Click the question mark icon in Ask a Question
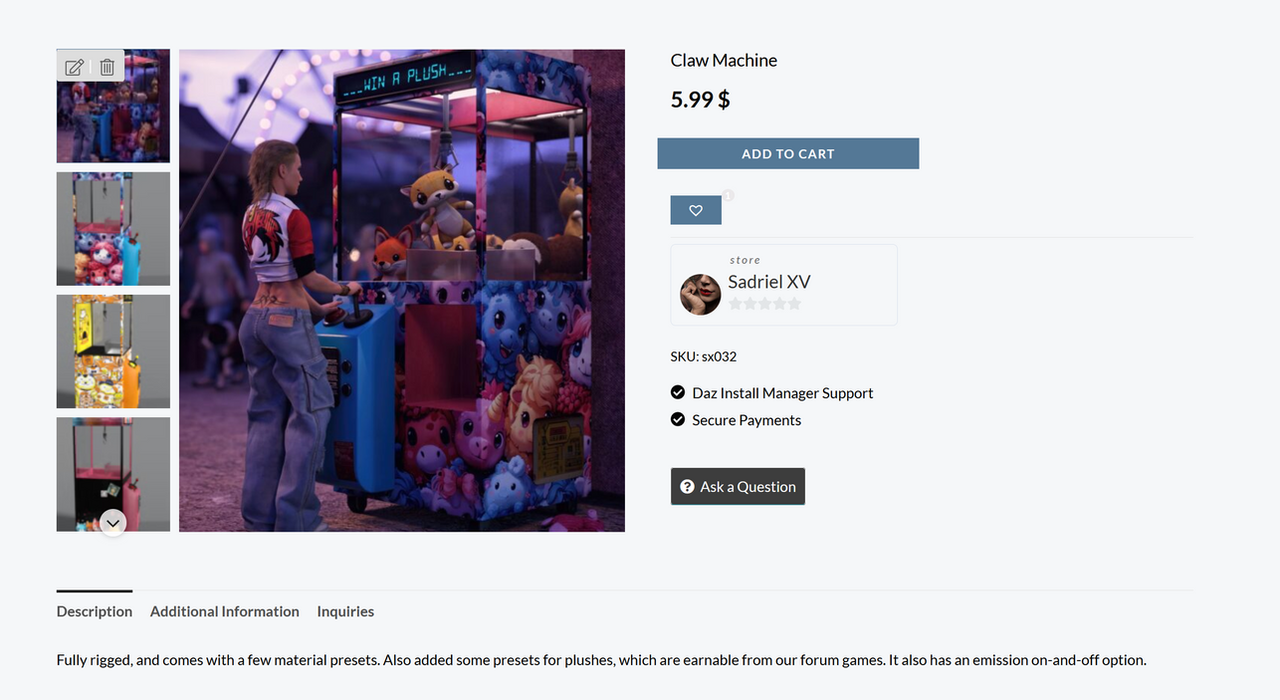The image size is (1280, 700). pos(687,487)
